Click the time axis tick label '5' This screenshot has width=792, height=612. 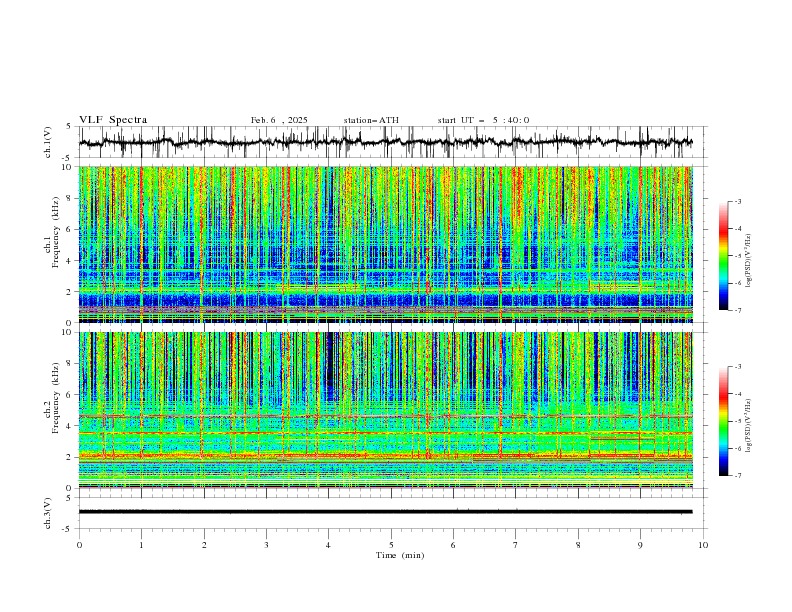[391, 545]
